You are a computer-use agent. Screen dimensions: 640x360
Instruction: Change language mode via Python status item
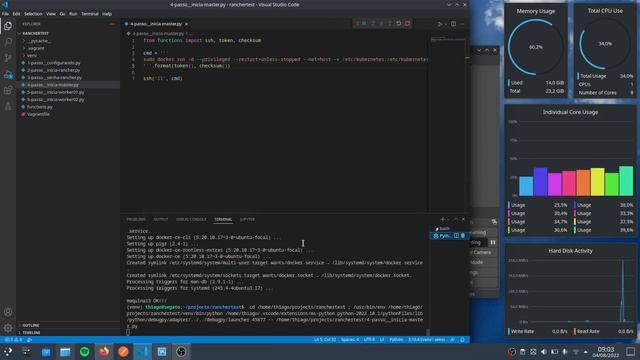point(396,340)
